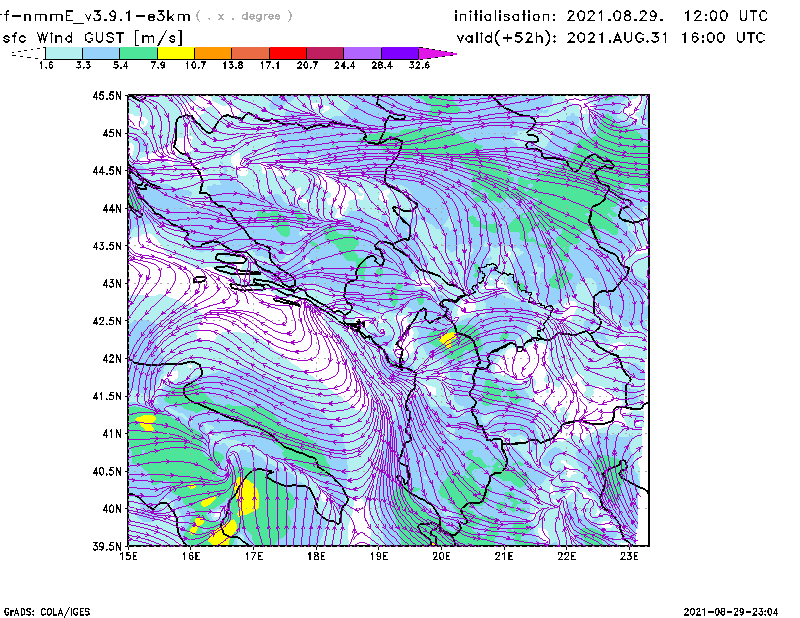The height and width of the screenshot is (618, 800).
Task: Click the 45N latitude label
Action: [x=112, y=133]
